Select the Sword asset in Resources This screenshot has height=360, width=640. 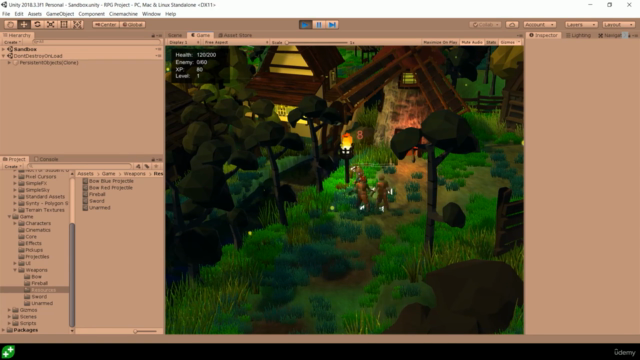93,201
